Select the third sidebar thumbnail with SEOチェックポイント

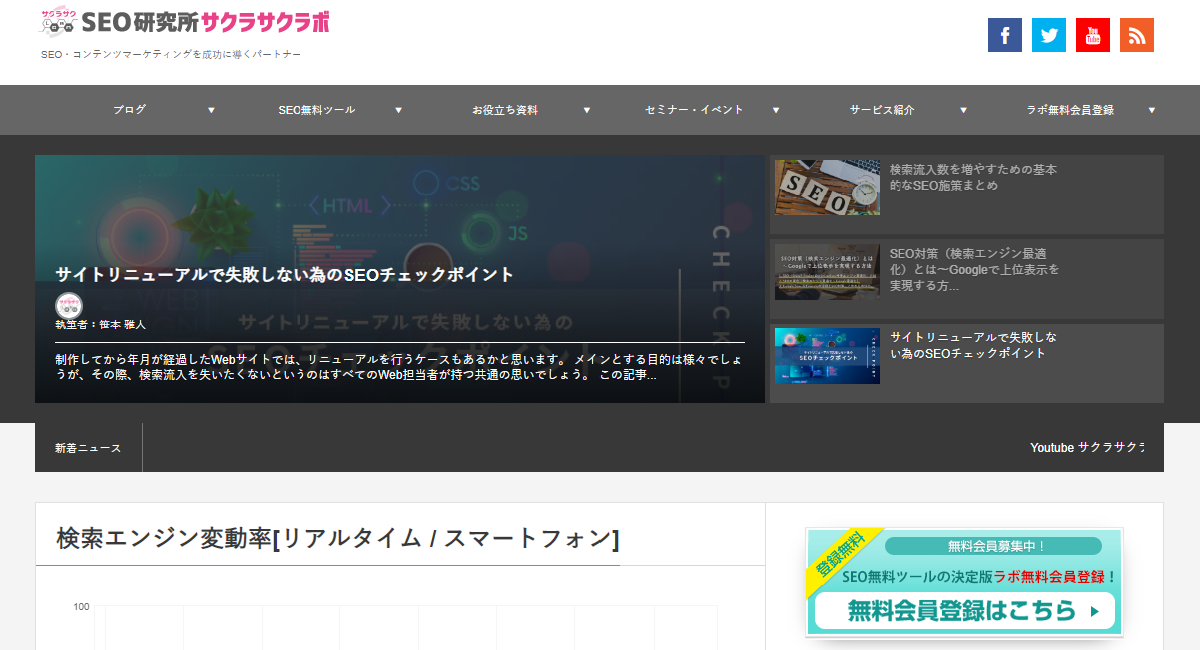(827, 356)
